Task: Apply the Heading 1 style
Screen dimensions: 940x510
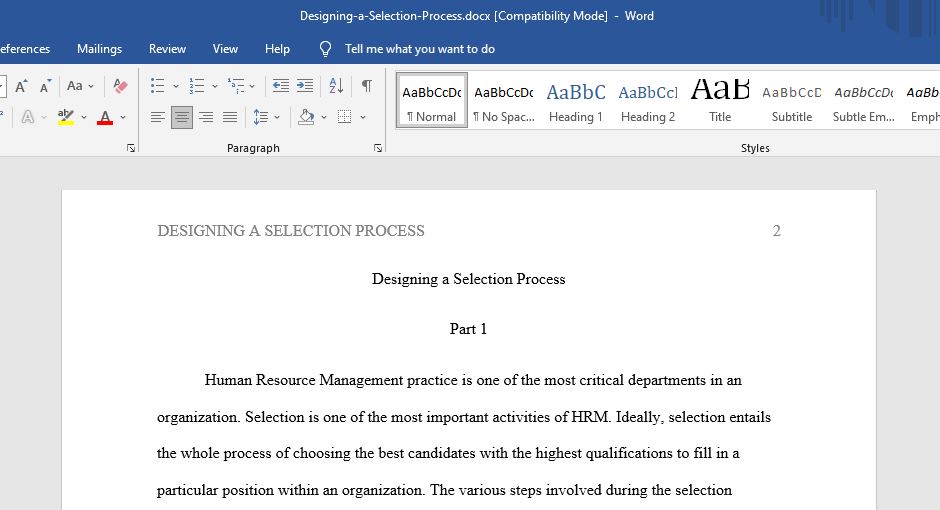Action: pyautogui.click(x=576, y=101)
